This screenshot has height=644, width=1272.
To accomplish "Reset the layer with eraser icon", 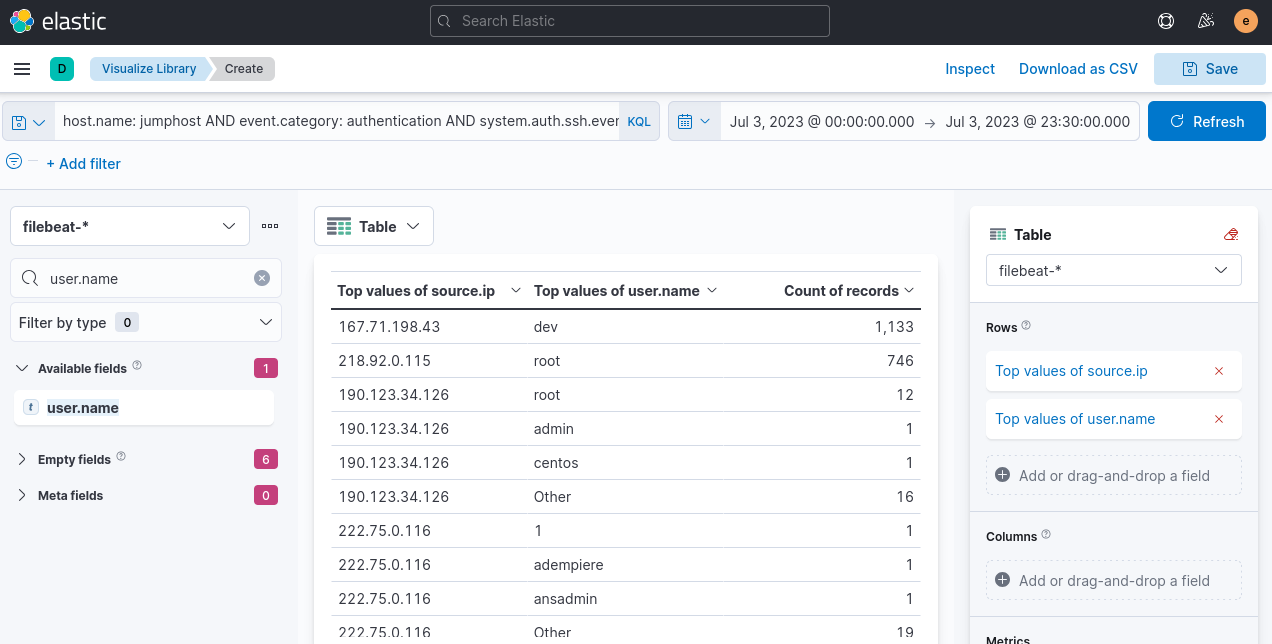I will click(x=1231, y=235).
